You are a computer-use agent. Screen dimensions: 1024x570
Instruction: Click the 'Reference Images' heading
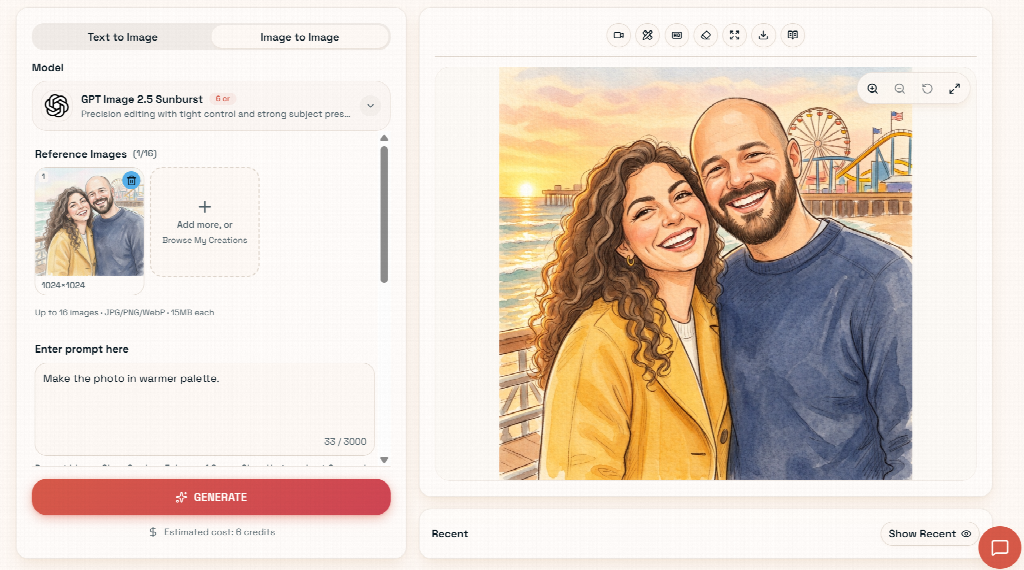coord(80,154)
